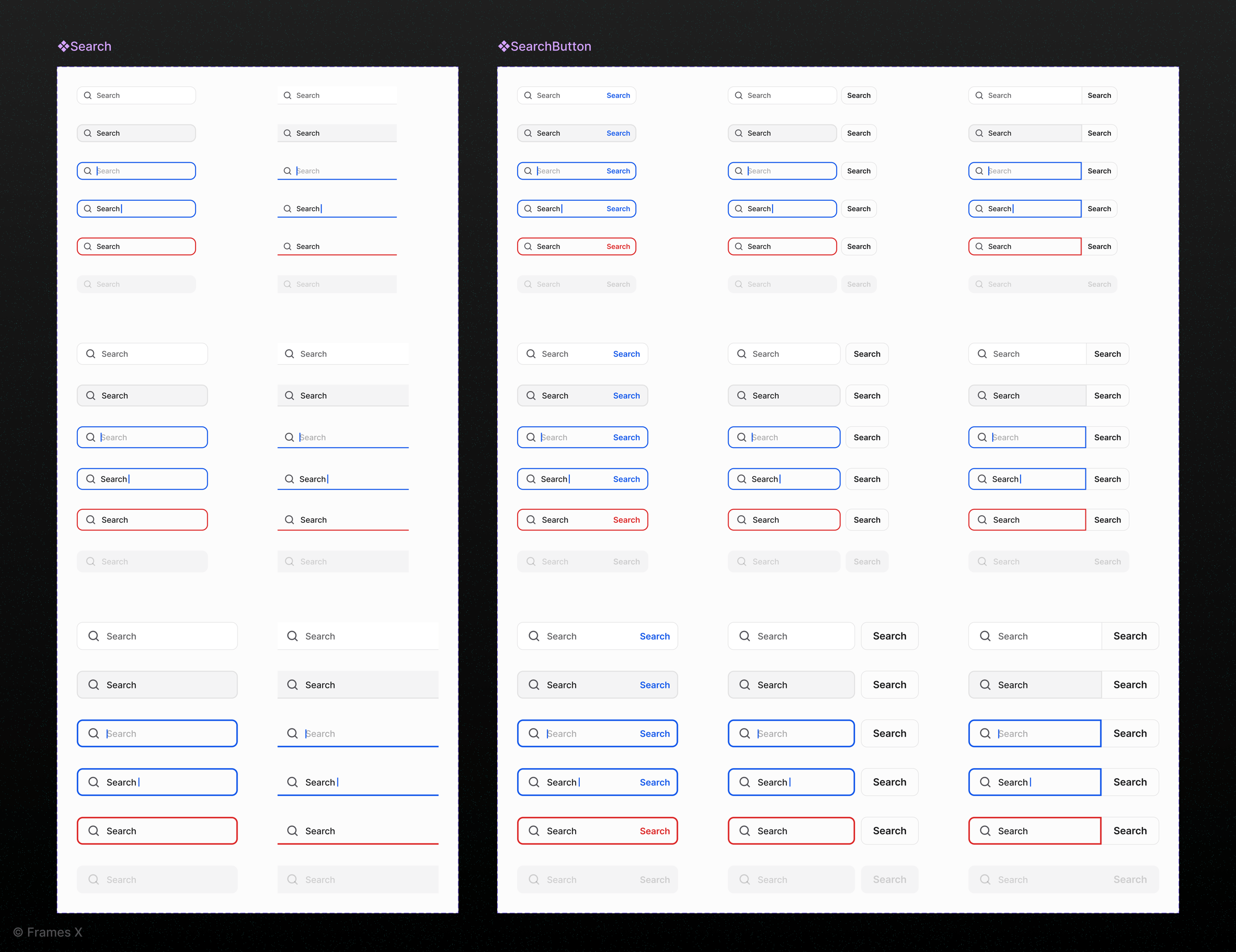
Task: Click magnifier in large grey-filled underline-style field
Action: (293, 684)
